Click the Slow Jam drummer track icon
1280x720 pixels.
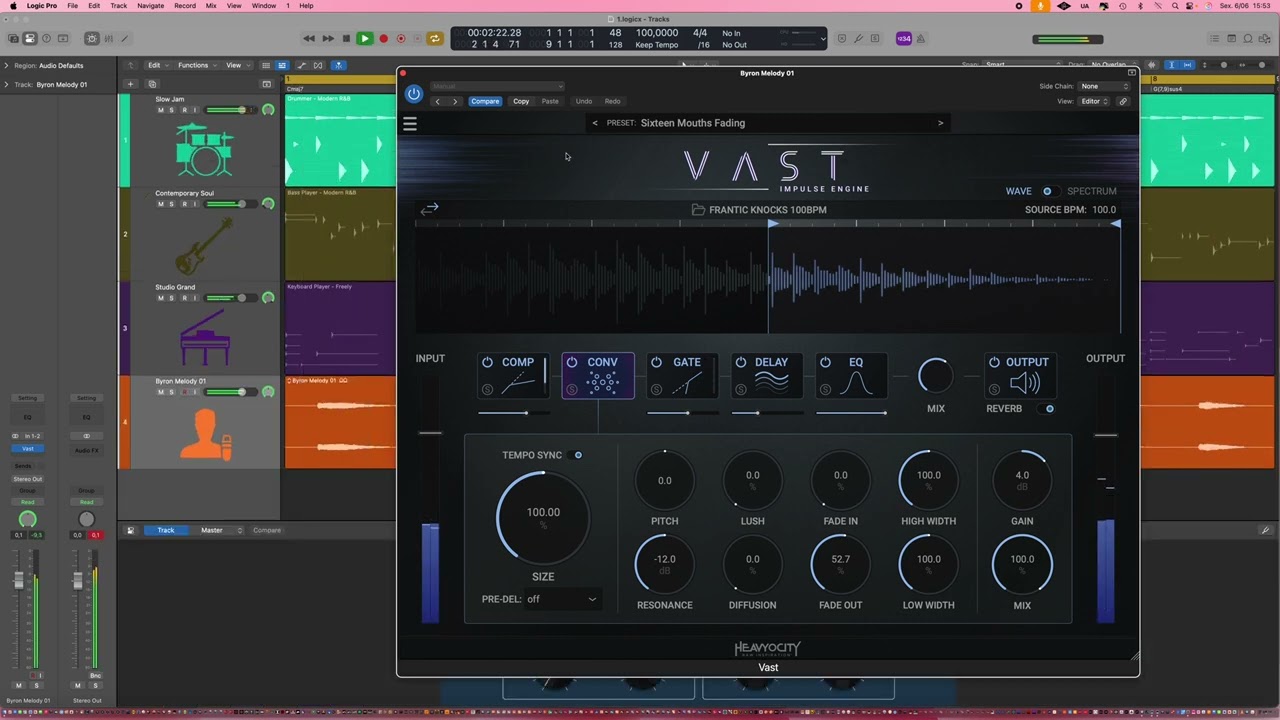205,149
